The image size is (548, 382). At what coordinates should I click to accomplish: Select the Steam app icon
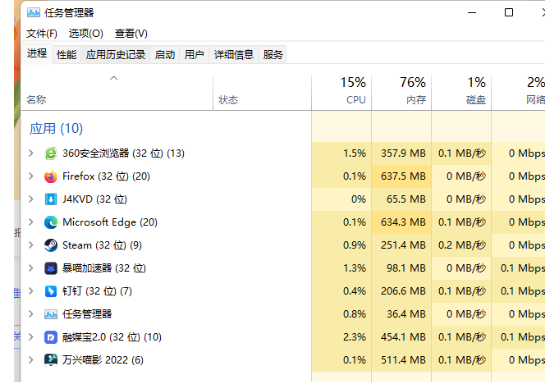coord(51,245)
